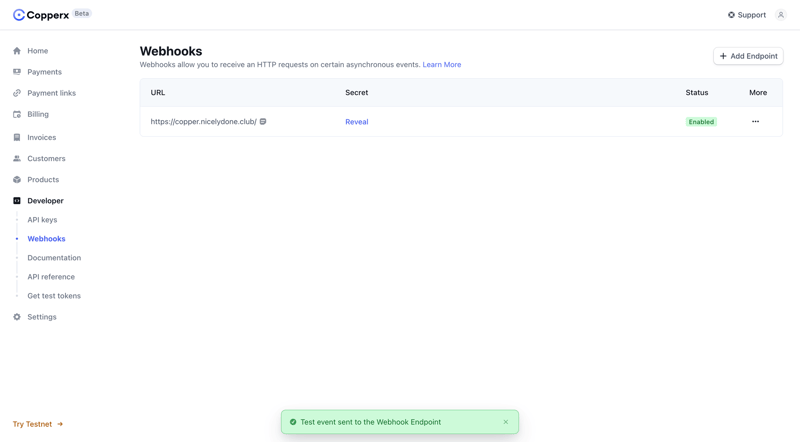800x442 pixels.
Task: Open Customers in the sidebar
Action: (46, 158)
